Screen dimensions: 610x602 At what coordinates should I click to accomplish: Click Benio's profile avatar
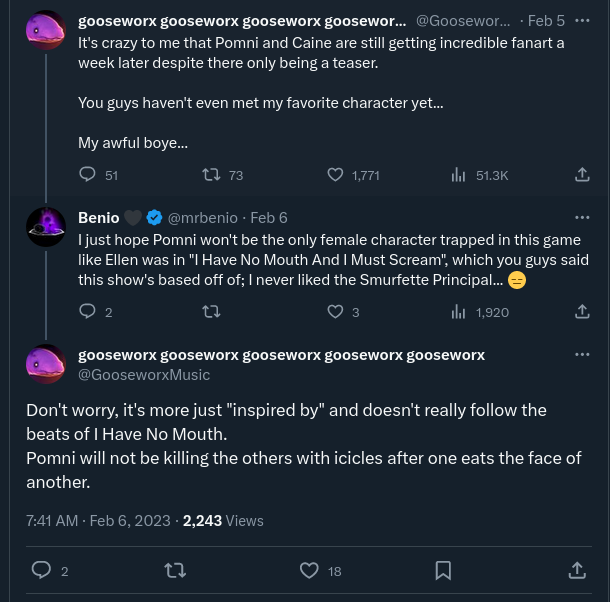click(x=46, y=228)
